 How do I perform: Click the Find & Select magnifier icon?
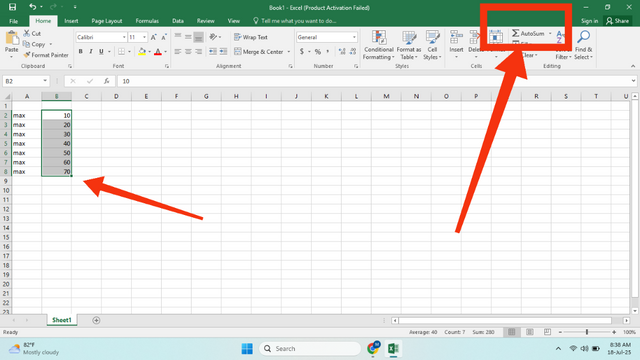click(583, 37)
